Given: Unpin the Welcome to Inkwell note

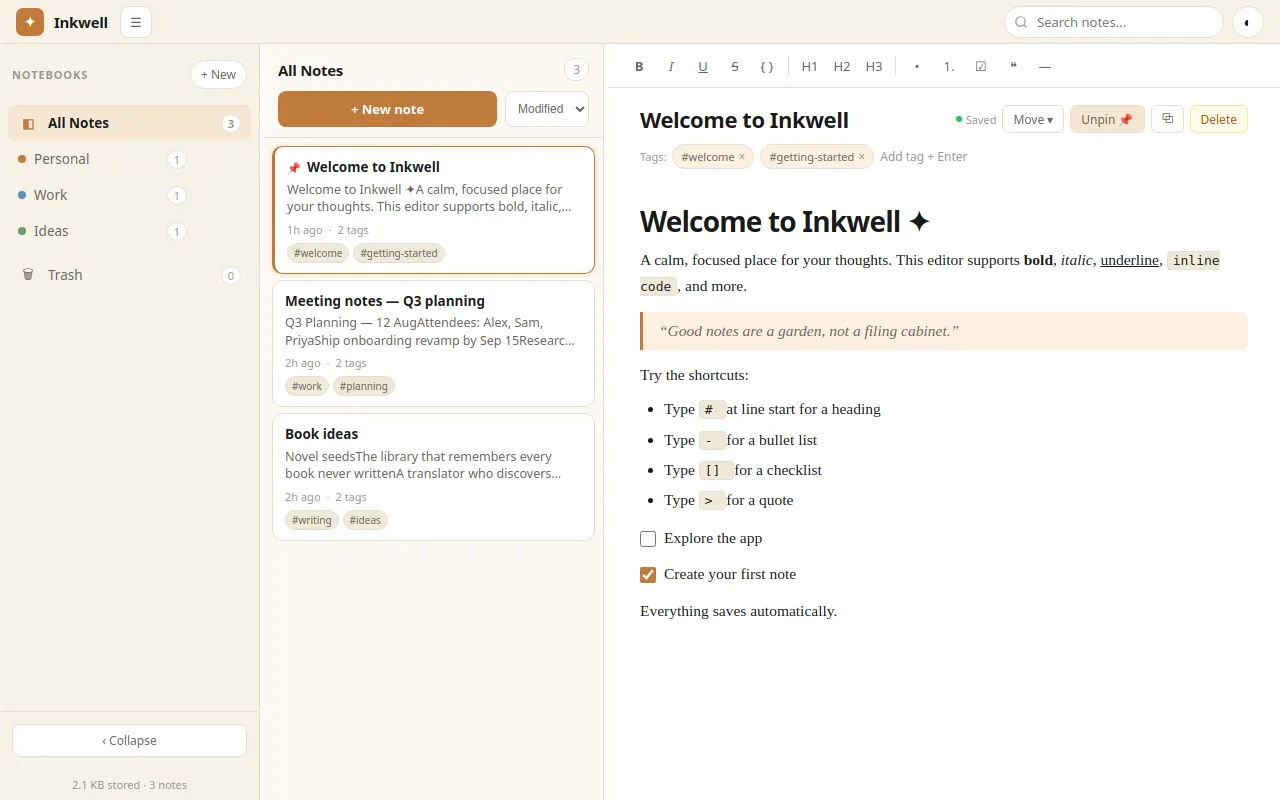Looking at the screenshot, I should (1107, 119).
